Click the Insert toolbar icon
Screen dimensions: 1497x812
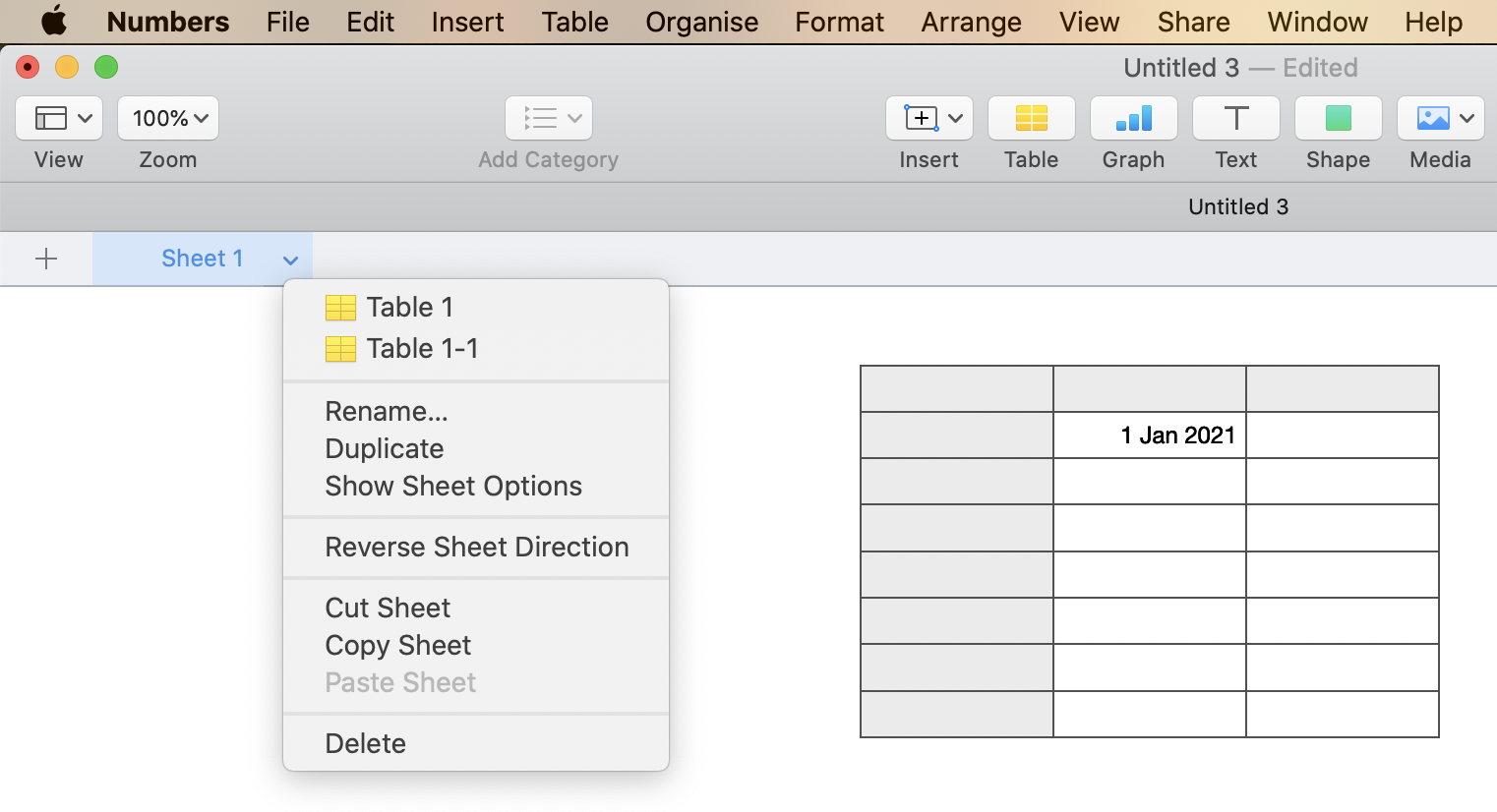[928, 119]
